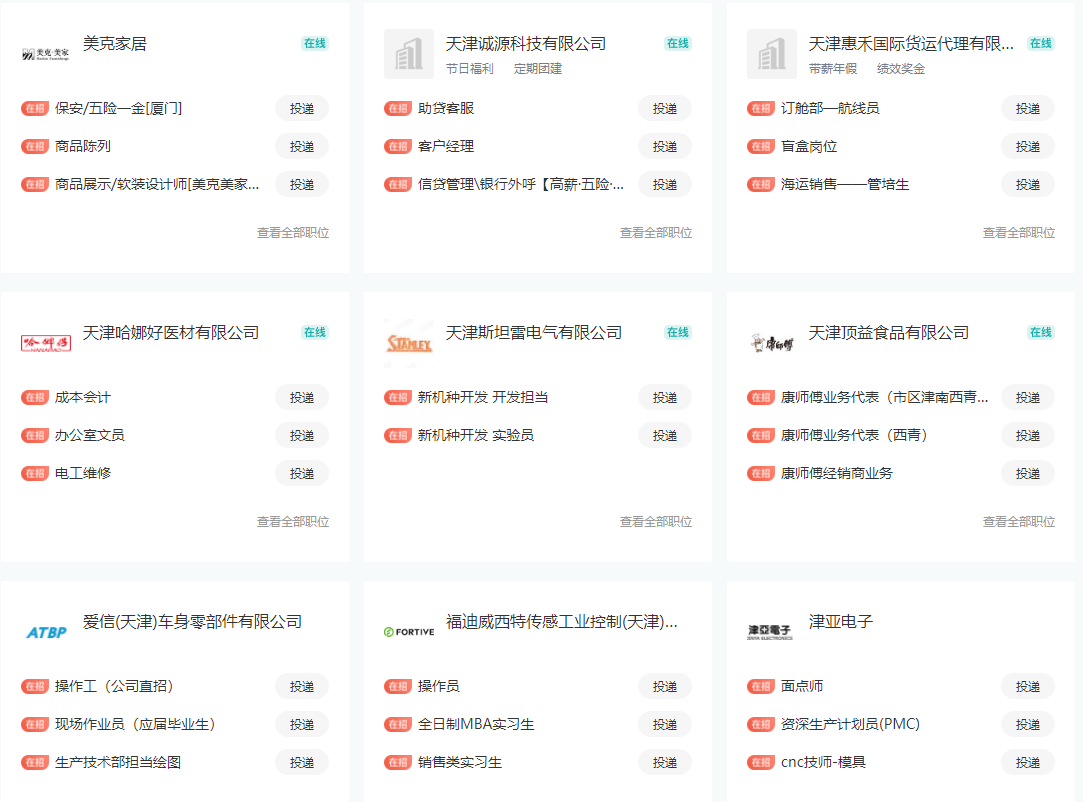The width and height of the screenshot is (1083, 802).
Task: Click 在线 badge on 天津哈娜好医材 card
Action: [315, 332]
